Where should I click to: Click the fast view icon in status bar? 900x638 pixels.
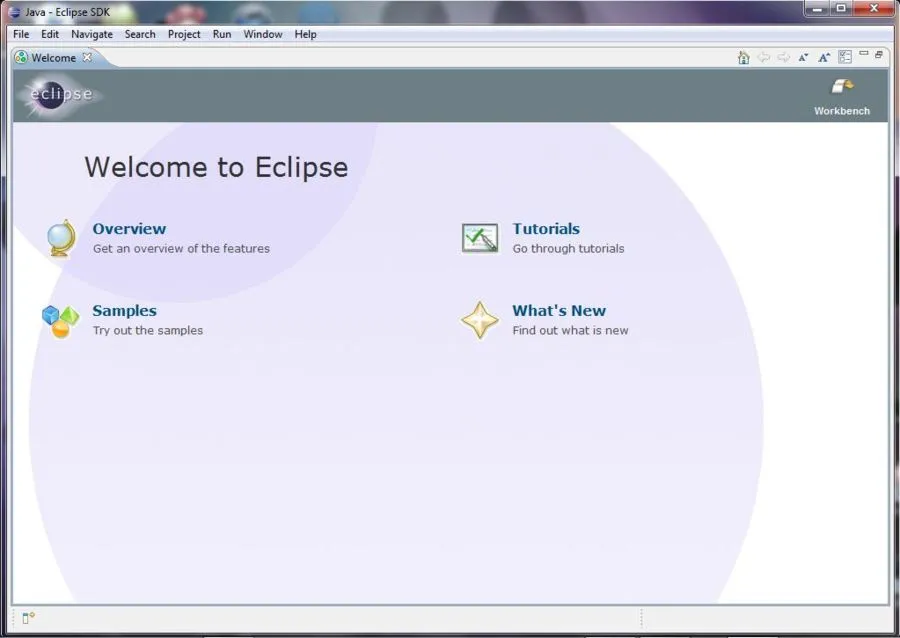28,618
